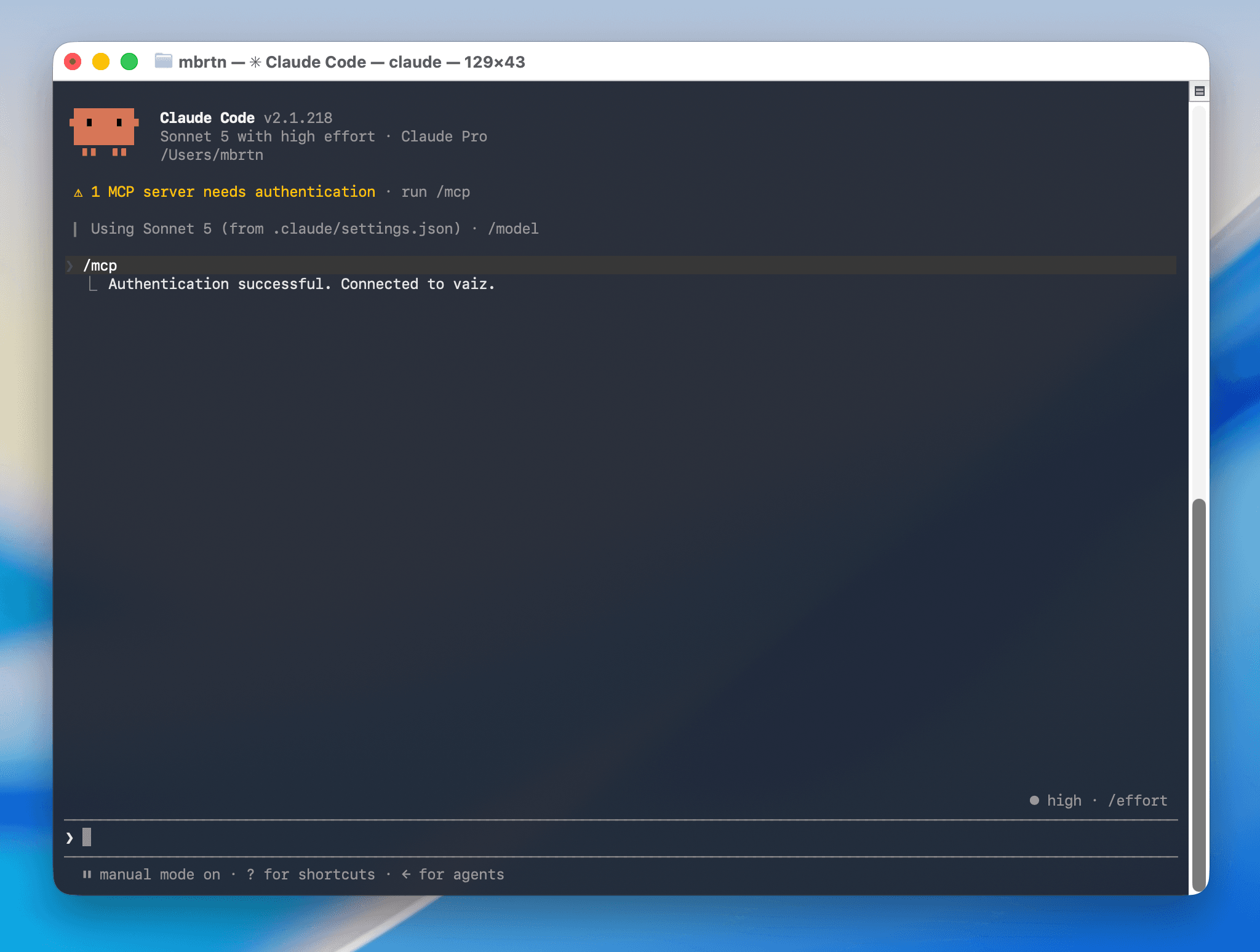The image size is (1260, 952).
Task: Maximize the window with green button
Action: pos(129,61)
